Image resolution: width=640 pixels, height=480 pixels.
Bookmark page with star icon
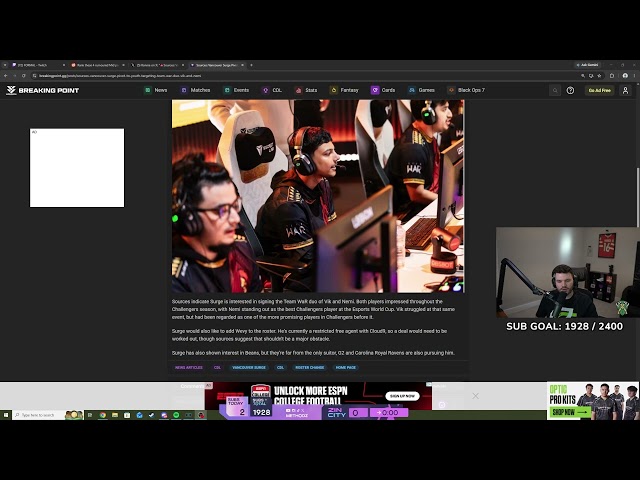tap(599, 76)
